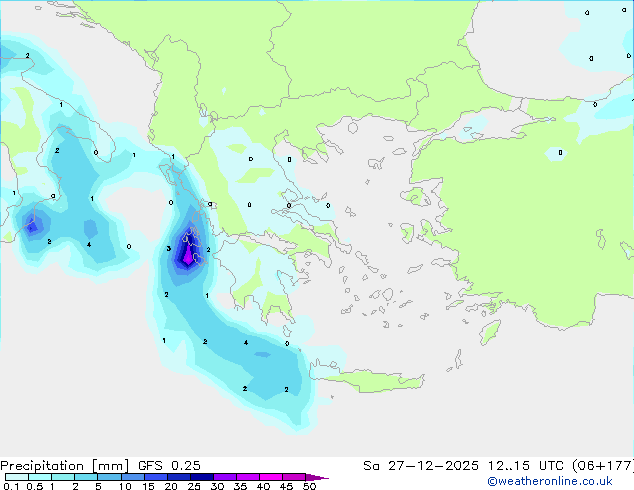Click the darkest navy legend swatch above 25
This screenshot has height=490, width=634.
202,477
